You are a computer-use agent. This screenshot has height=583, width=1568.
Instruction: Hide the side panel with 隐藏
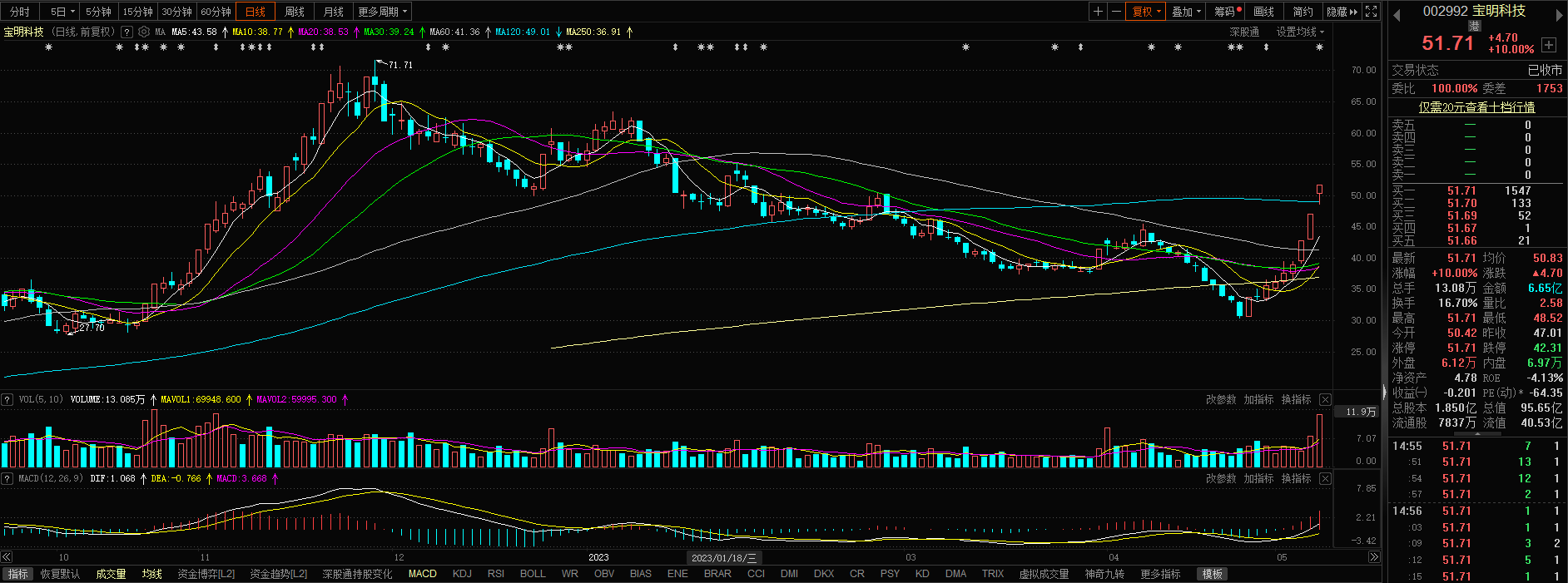click(1342, 12)
